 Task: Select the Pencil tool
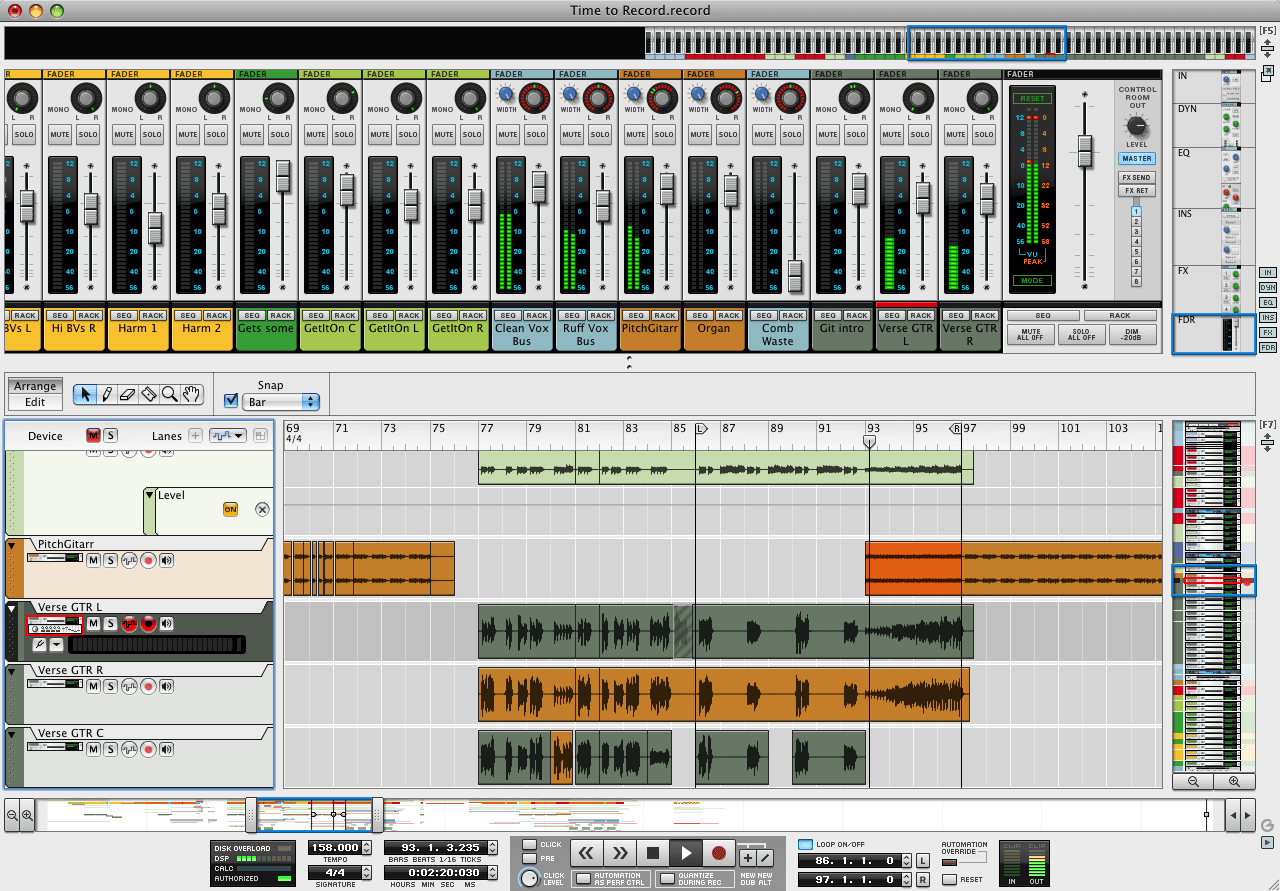point(107,393)
